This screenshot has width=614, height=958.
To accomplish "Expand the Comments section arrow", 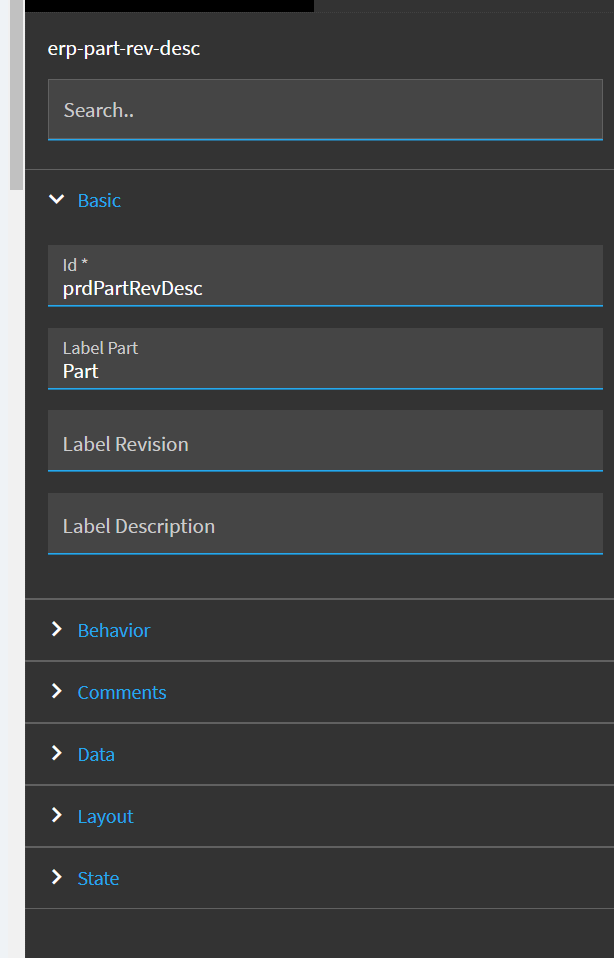I will (x=56, y=691).
